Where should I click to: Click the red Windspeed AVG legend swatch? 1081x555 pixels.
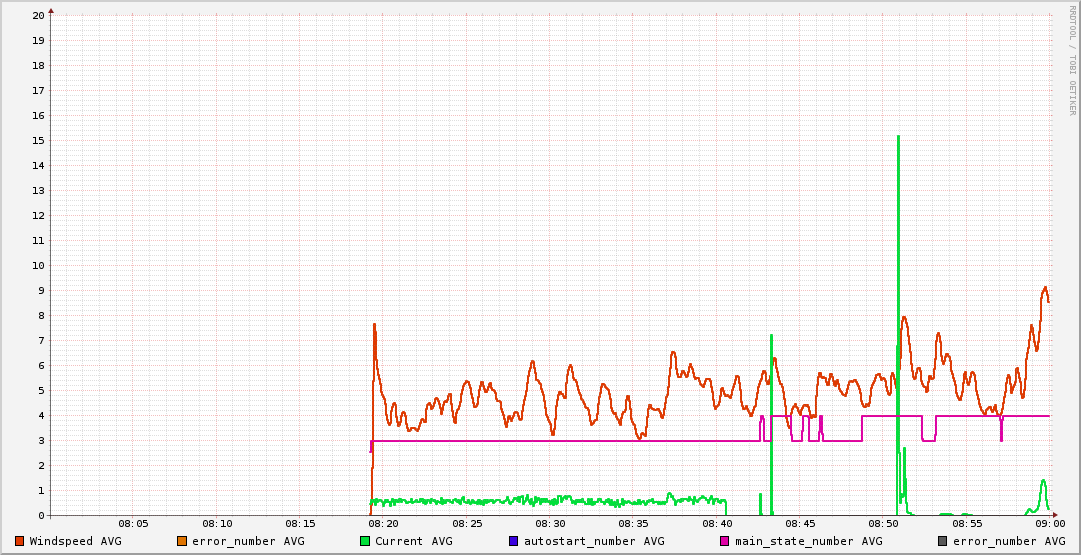[19, 541]
